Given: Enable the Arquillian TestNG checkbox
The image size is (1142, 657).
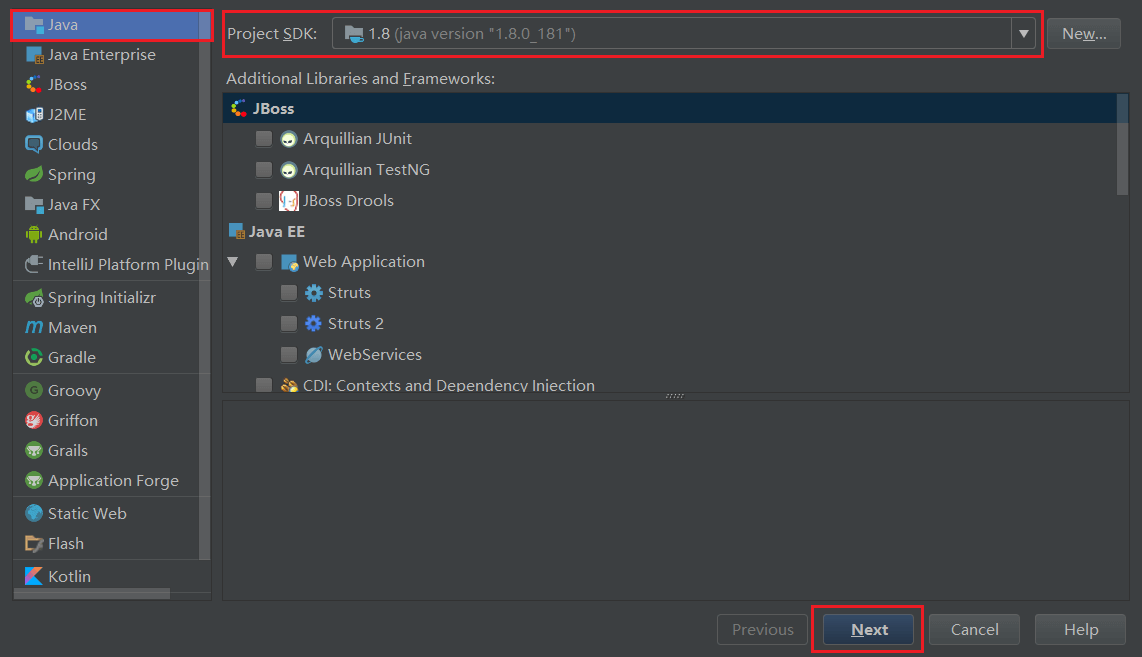Looking at the screenshot, I should point(264,170).
